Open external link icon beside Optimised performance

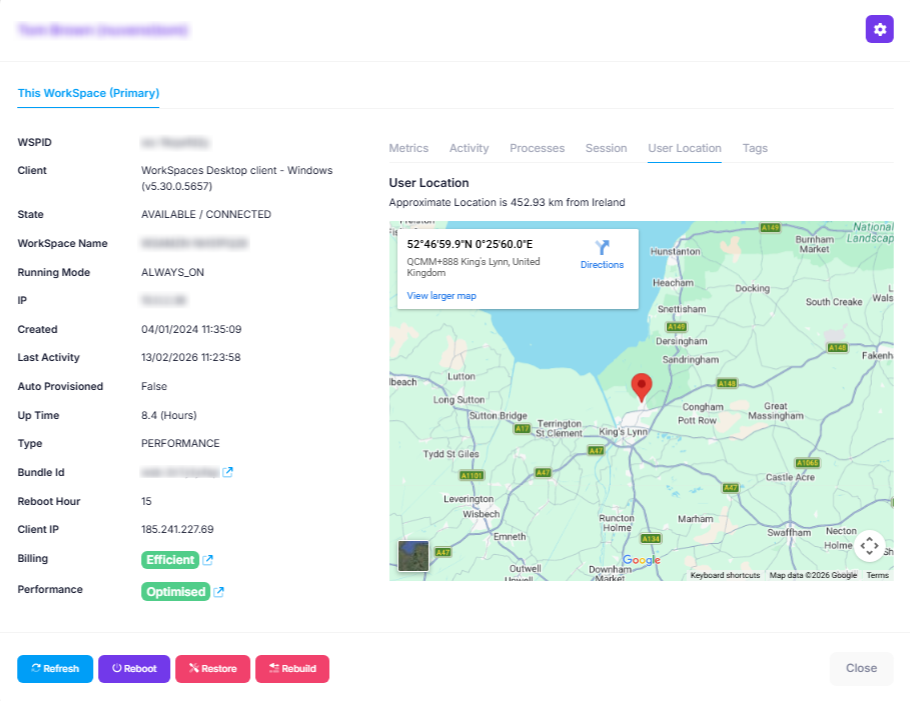[219, 592]
